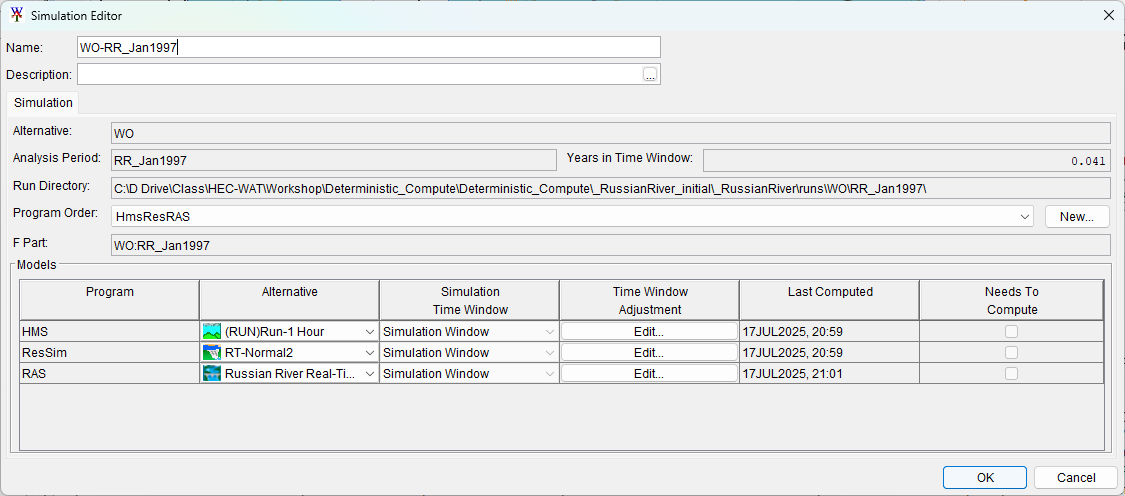Click the RAS Russian River alternative icon
The height and width of the screenshot is (496, 1125).
point(211,374)
